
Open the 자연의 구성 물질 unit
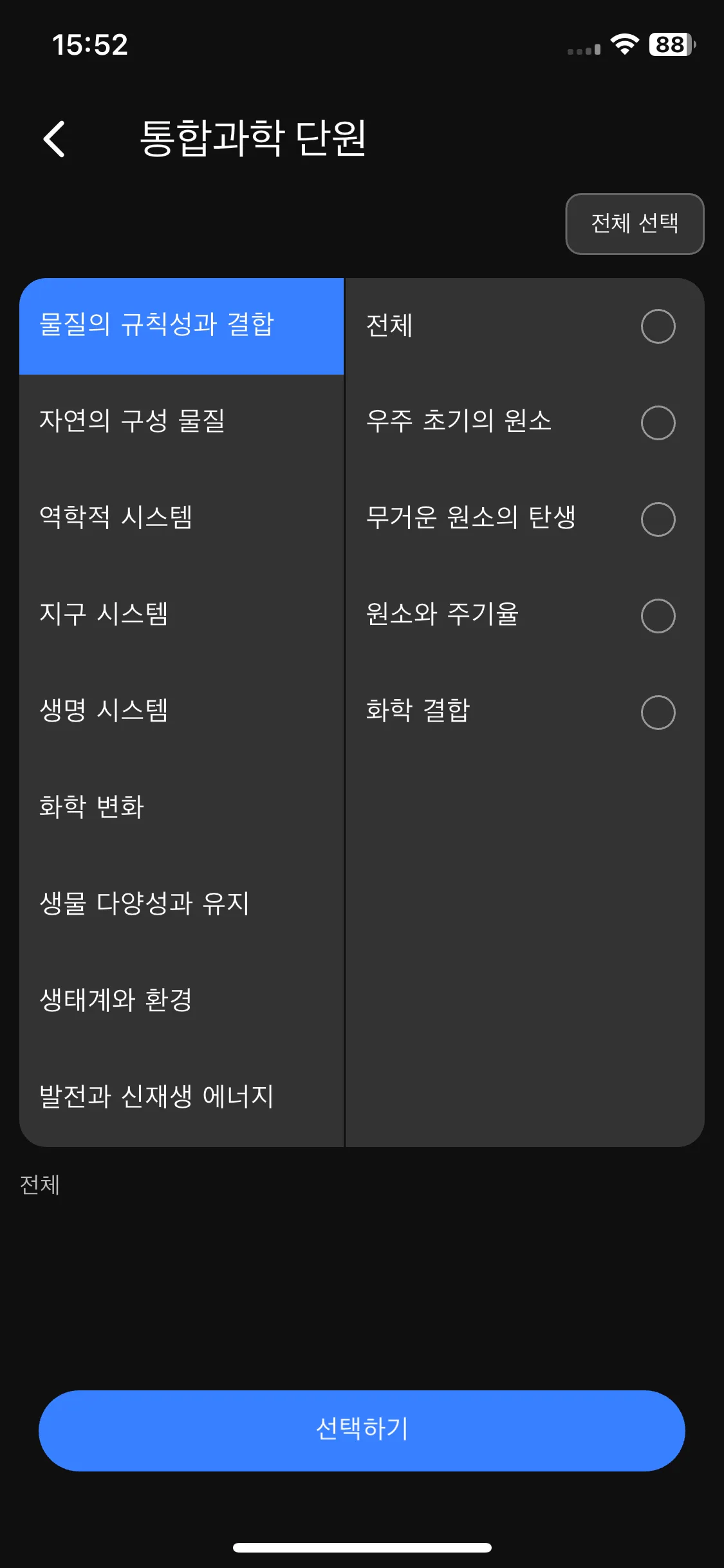point(181,423)
